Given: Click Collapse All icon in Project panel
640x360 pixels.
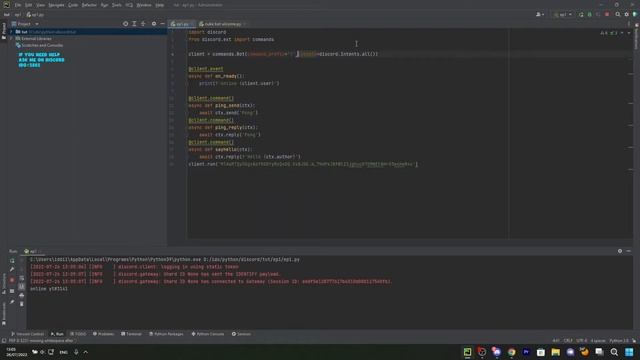Looking at the screenshot, I should 143,24.
